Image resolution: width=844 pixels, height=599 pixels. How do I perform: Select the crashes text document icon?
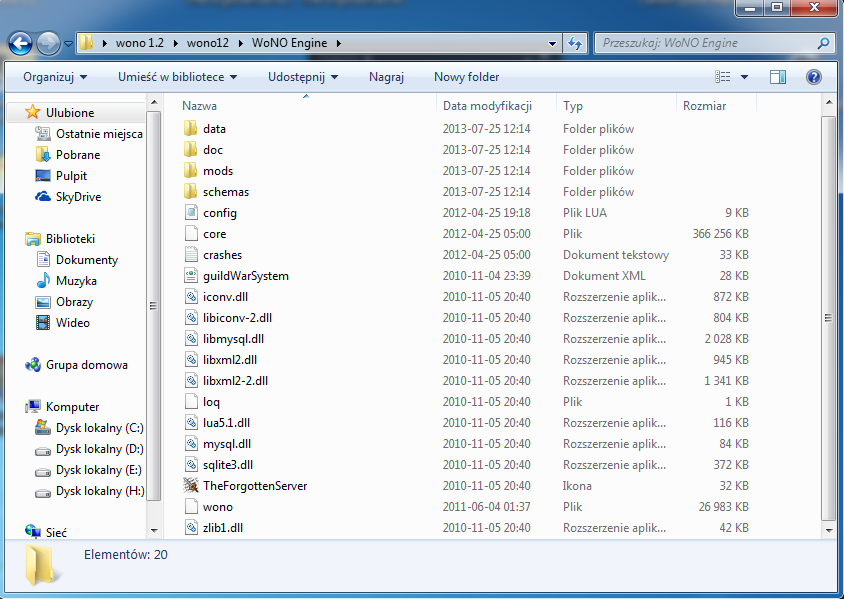191,255
